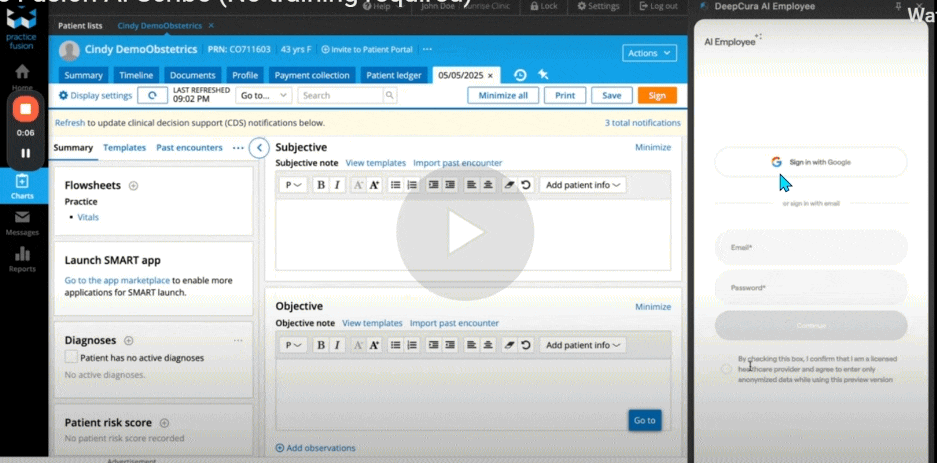Add a diagnosis with the plus icon
Viewport: 937px width, 463px height.
(128, 341)
